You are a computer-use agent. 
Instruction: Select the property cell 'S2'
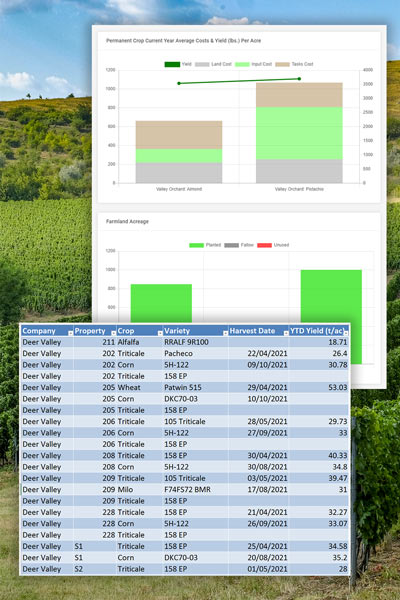95,569
